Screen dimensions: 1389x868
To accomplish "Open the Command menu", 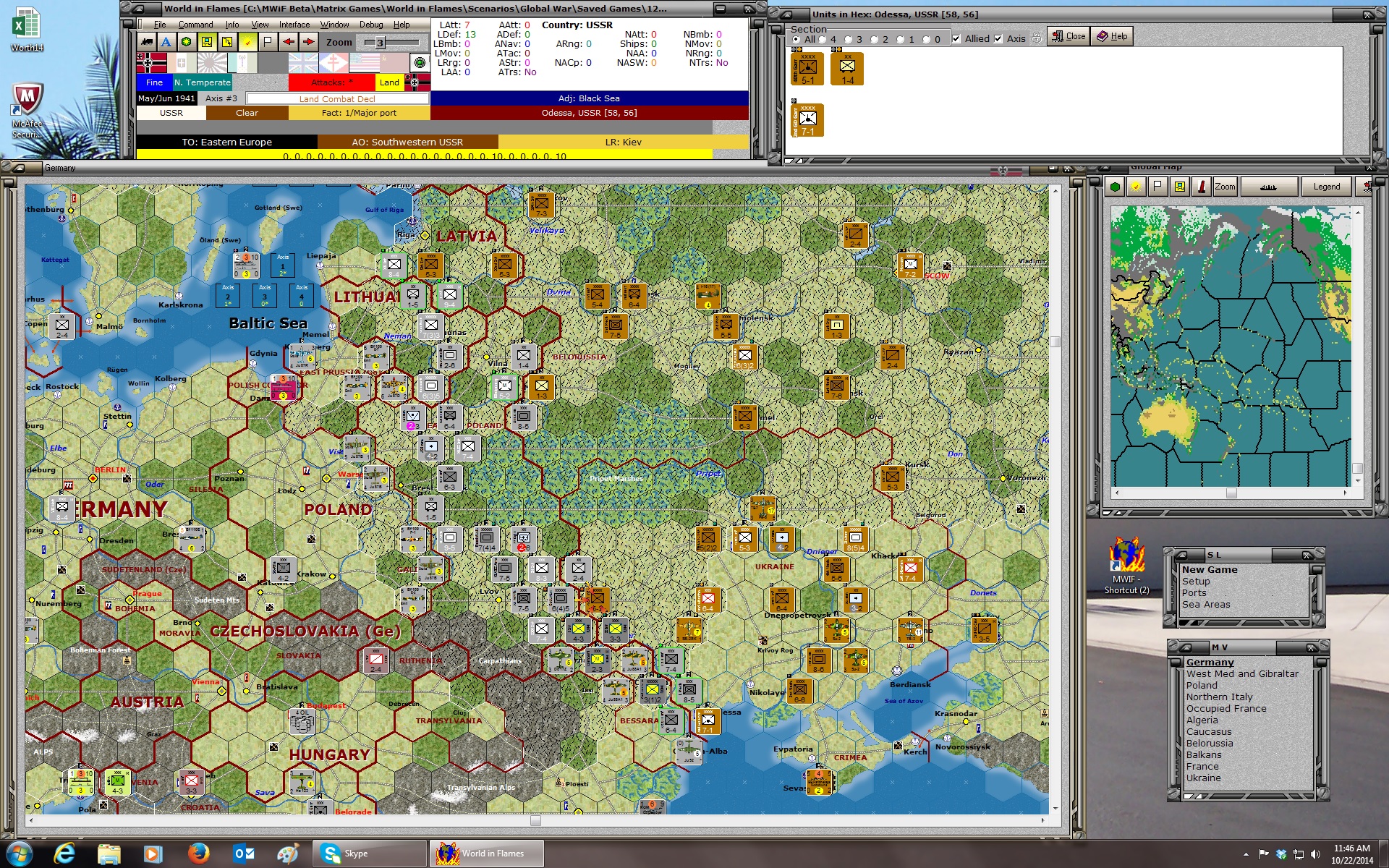I will click(x=195, y=25).
